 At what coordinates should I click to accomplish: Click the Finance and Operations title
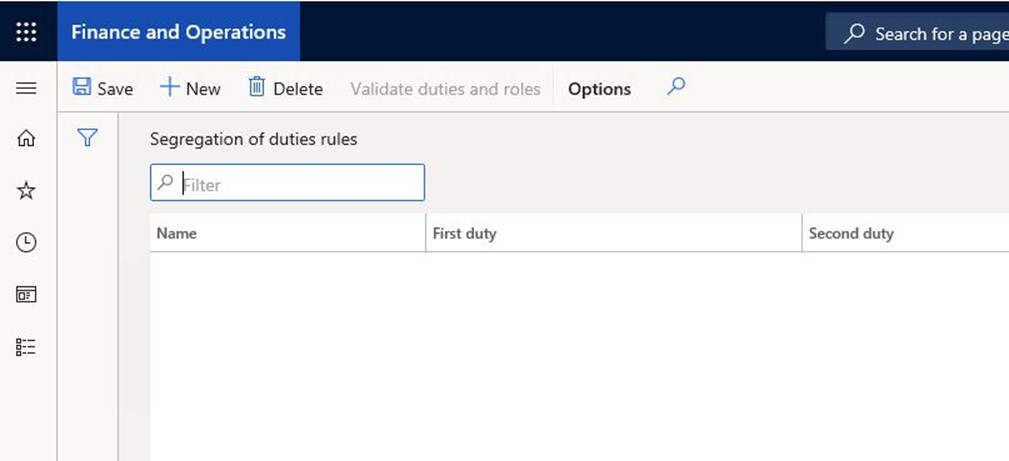click(x=178, y=32)
